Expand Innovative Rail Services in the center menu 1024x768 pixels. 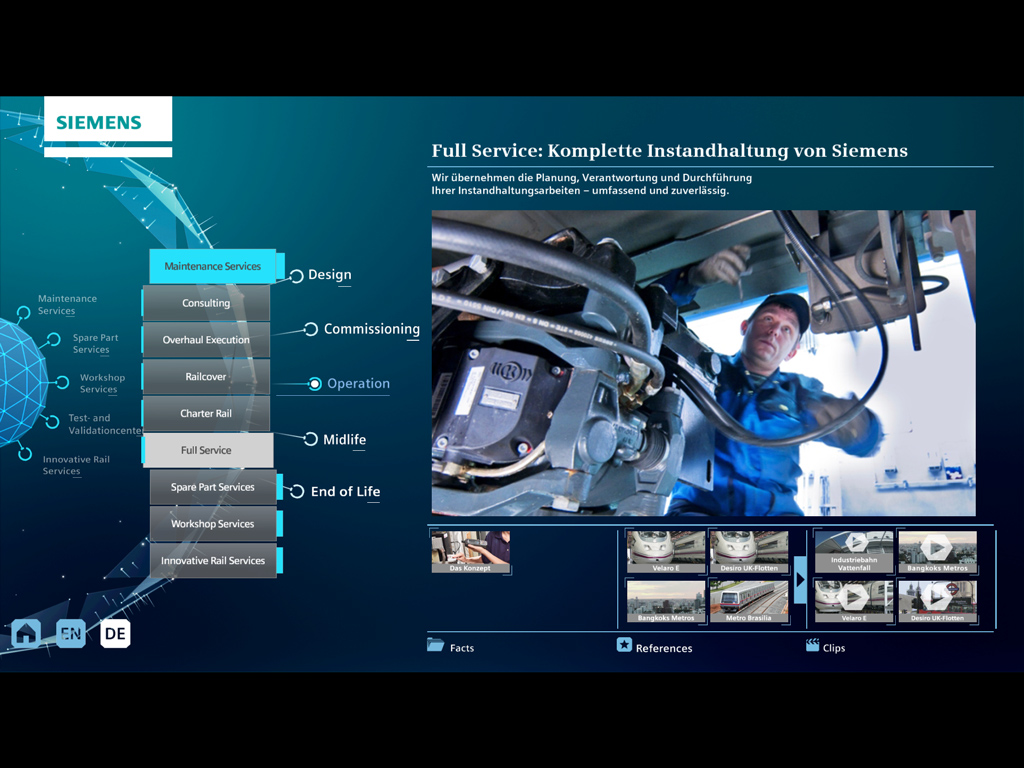213,560
